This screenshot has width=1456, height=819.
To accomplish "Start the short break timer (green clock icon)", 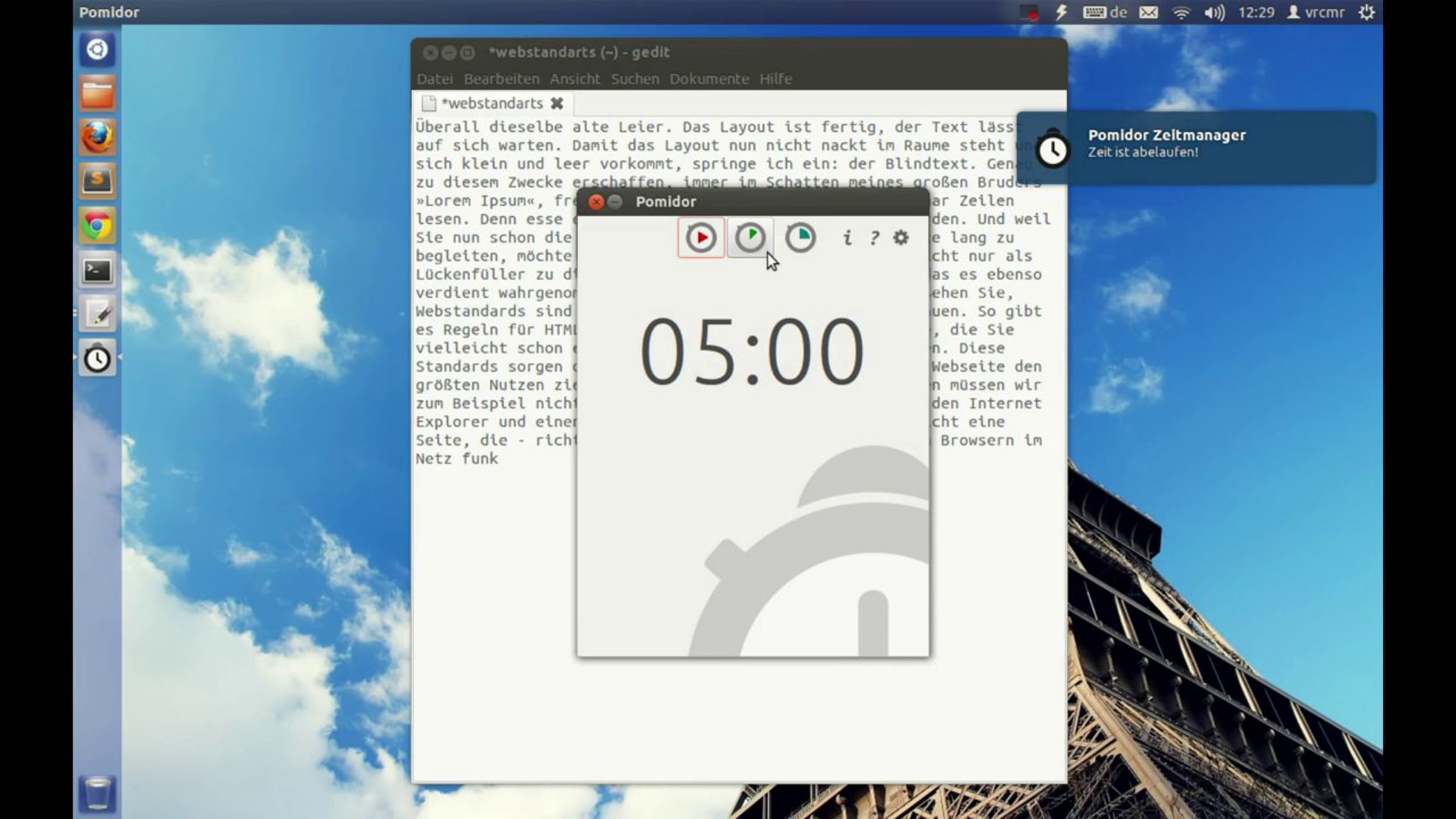I will [x=750, y=237].
